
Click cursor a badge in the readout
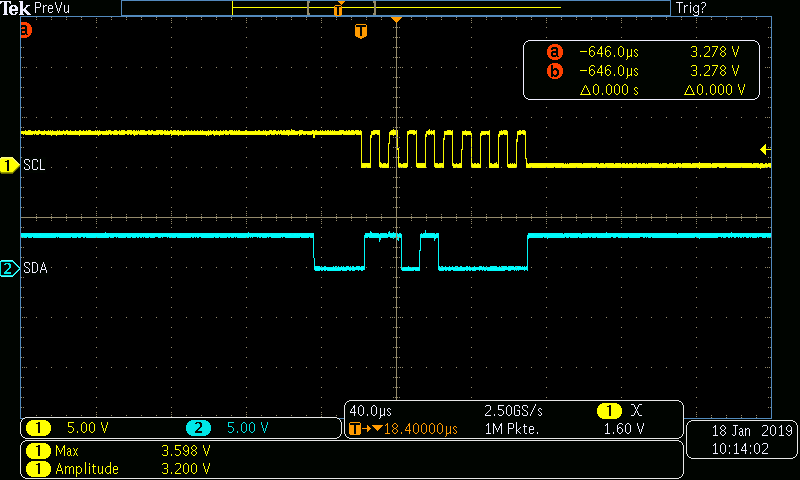click(x=555, y=52)
